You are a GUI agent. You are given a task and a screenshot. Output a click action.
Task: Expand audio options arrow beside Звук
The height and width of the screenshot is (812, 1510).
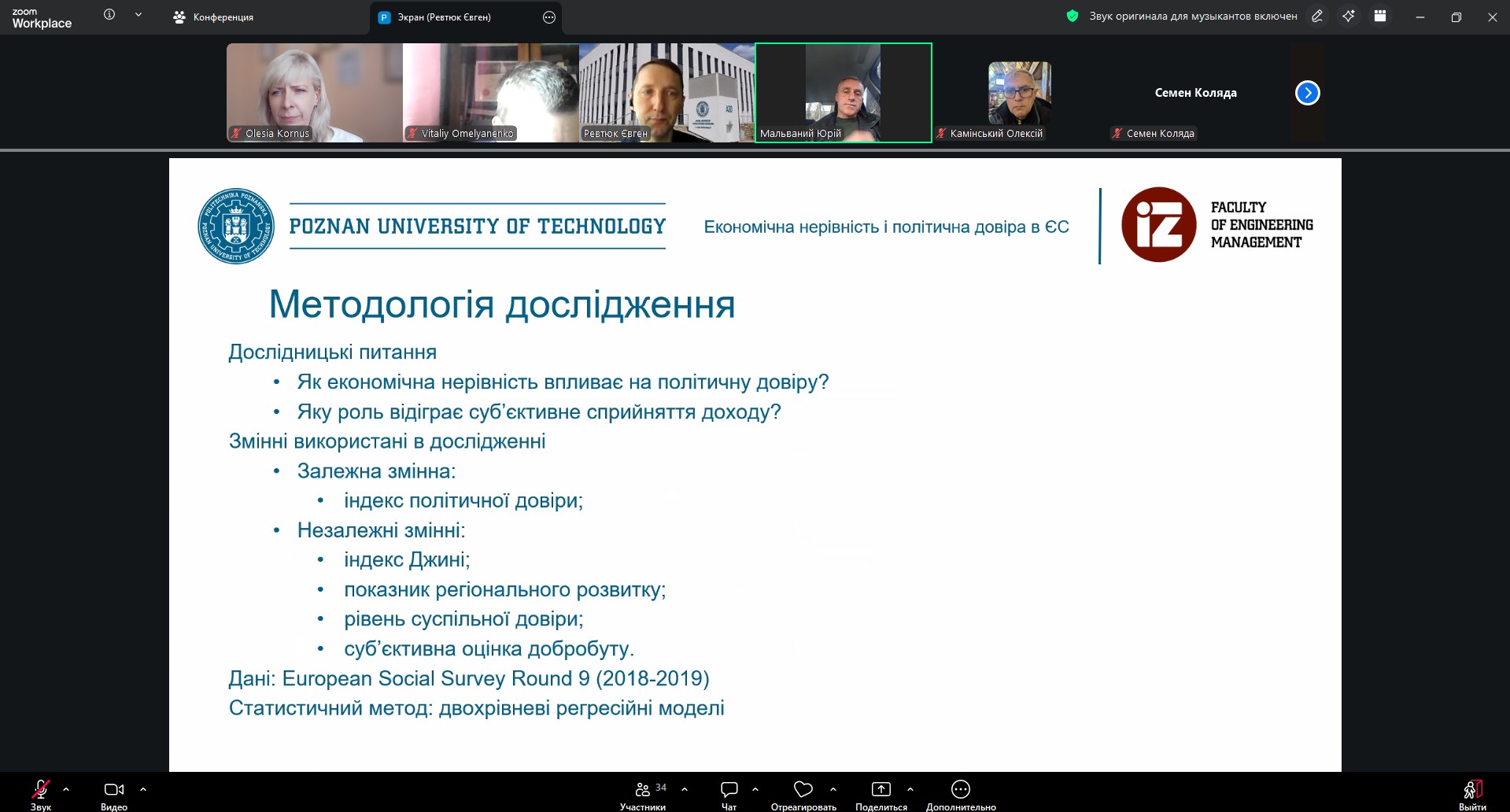pos(66,788)
